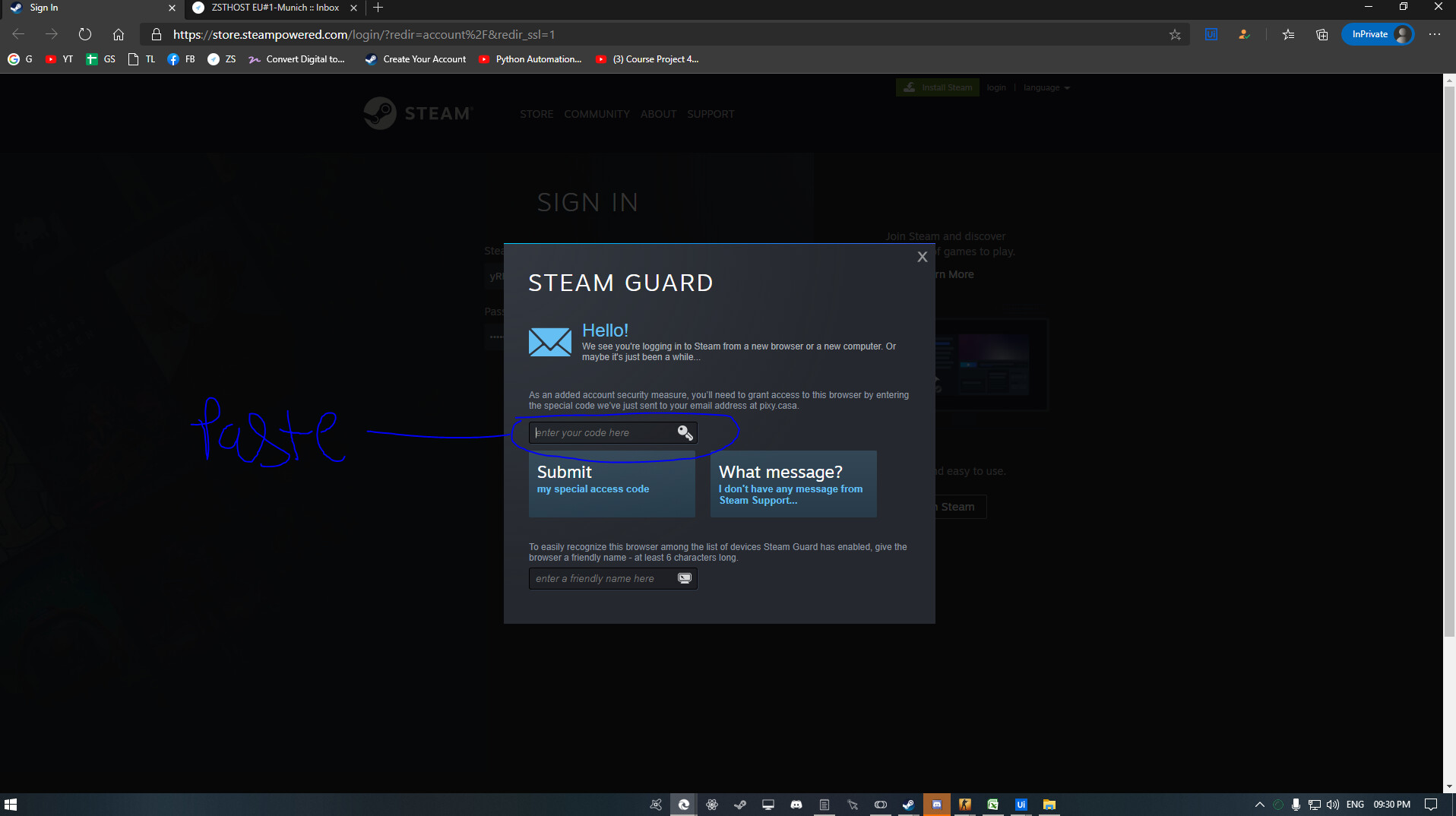Click the keyboard icon in friendly name field
Screen dimensions: 1456x816
[x=684, y=578]
